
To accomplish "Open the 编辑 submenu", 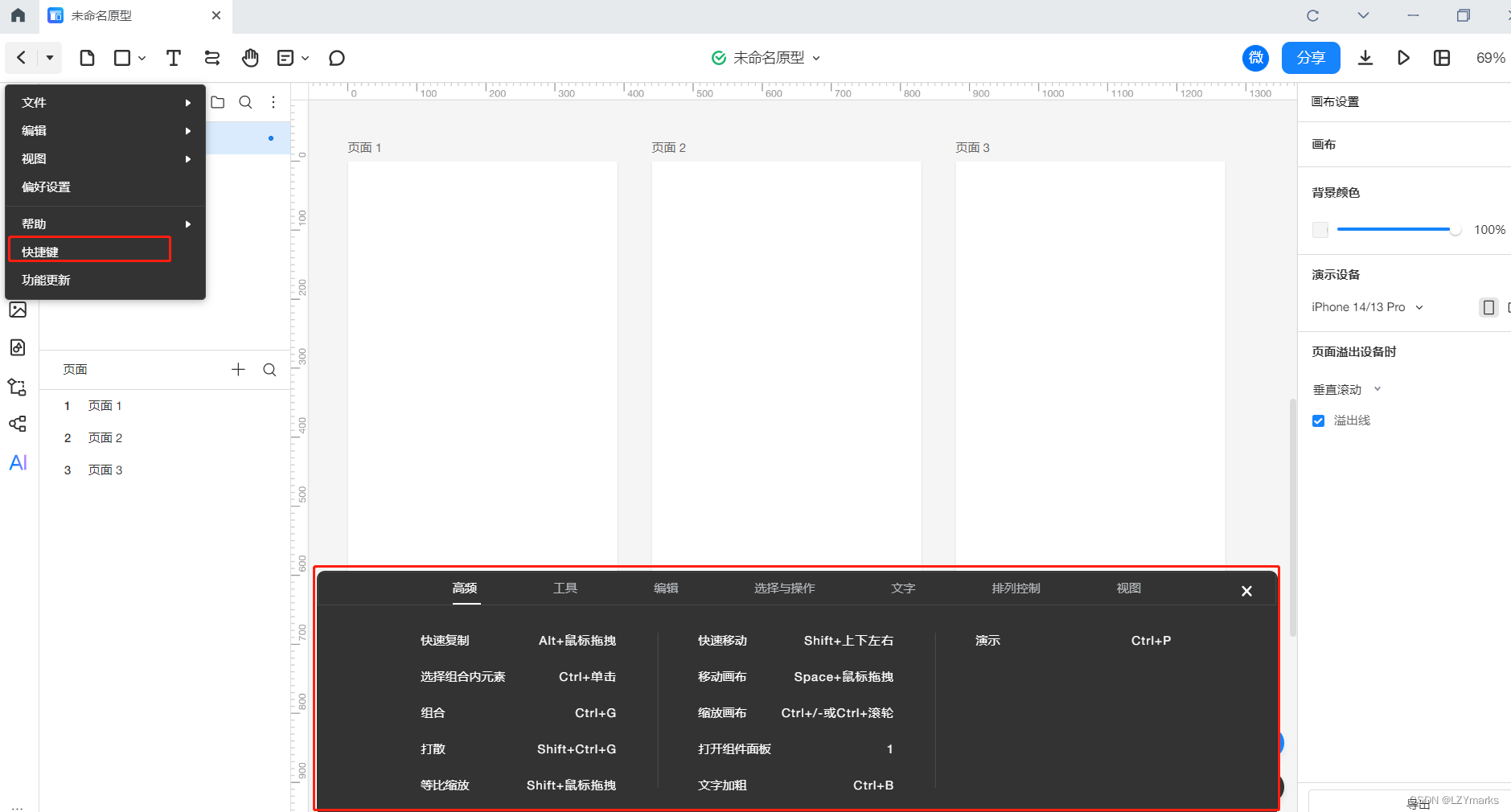I will (x=105, y=130).
